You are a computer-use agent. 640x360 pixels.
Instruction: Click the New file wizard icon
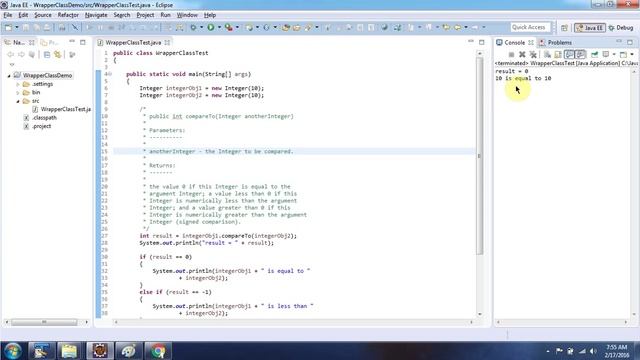(x=8, y=27)
